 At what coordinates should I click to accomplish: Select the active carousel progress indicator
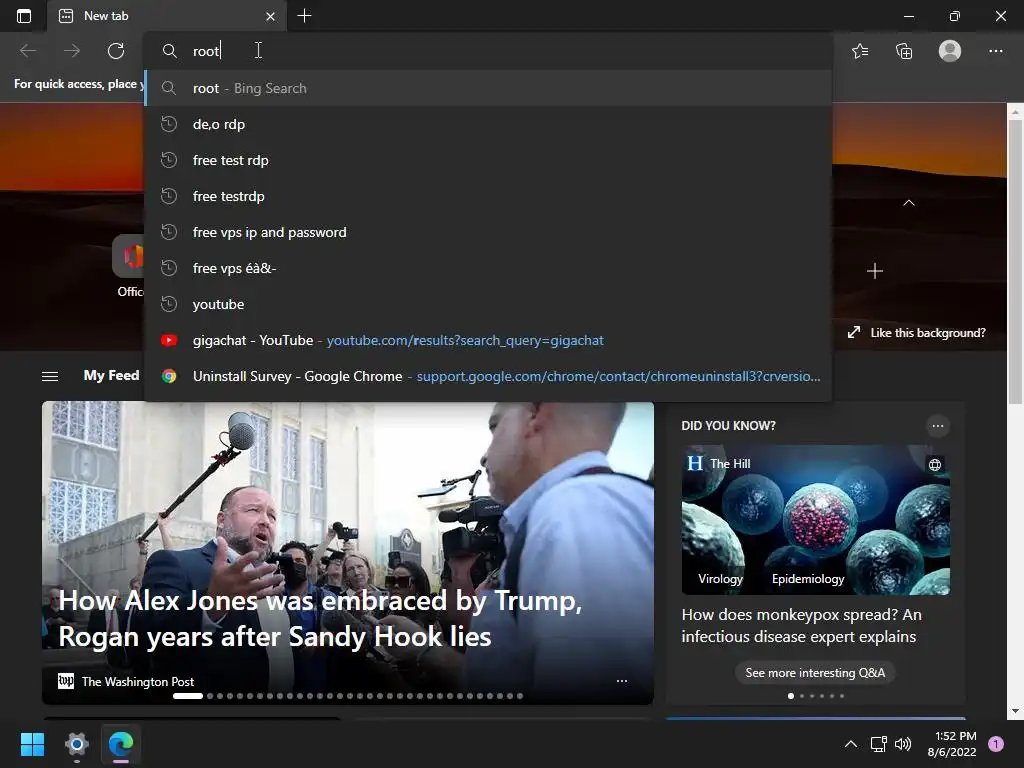point(187,696)
